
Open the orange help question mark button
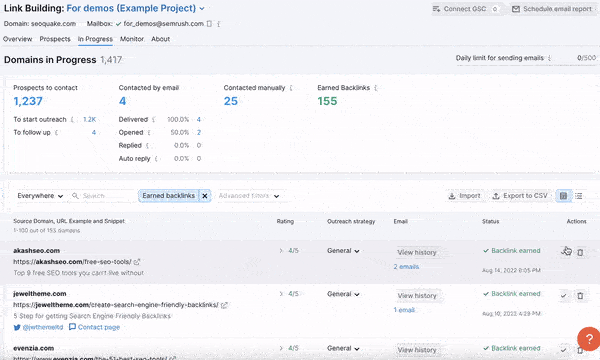(589, 339)
